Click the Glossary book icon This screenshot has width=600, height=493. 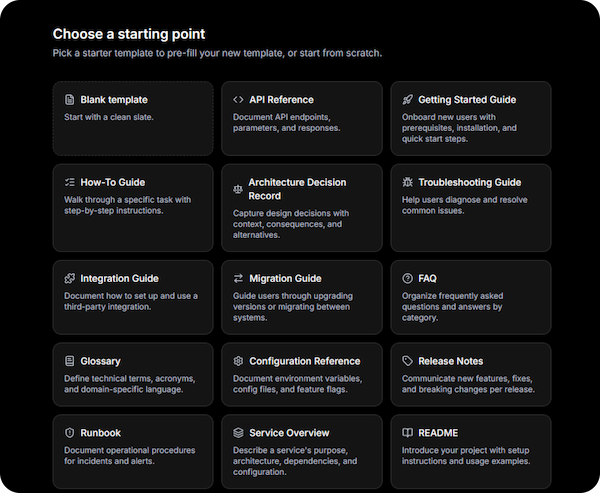point(70,361)
